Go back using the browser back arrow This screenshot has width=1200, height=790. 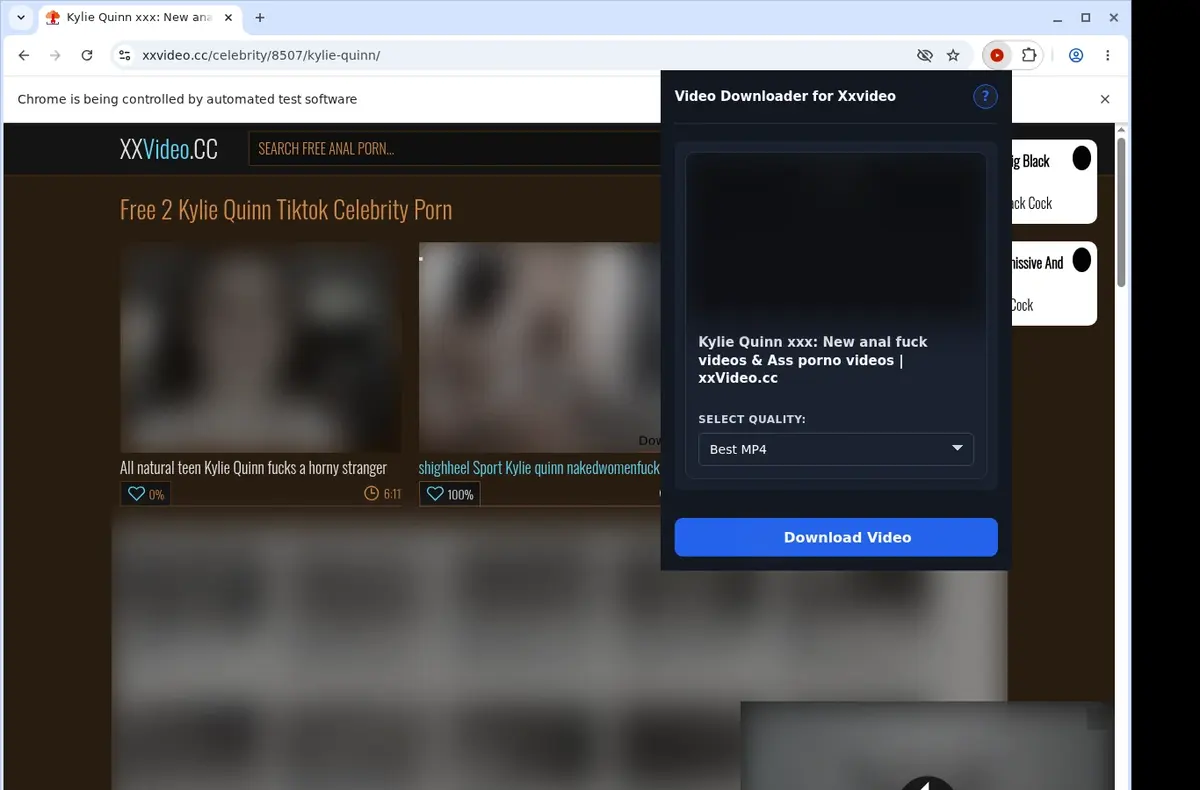24,56
